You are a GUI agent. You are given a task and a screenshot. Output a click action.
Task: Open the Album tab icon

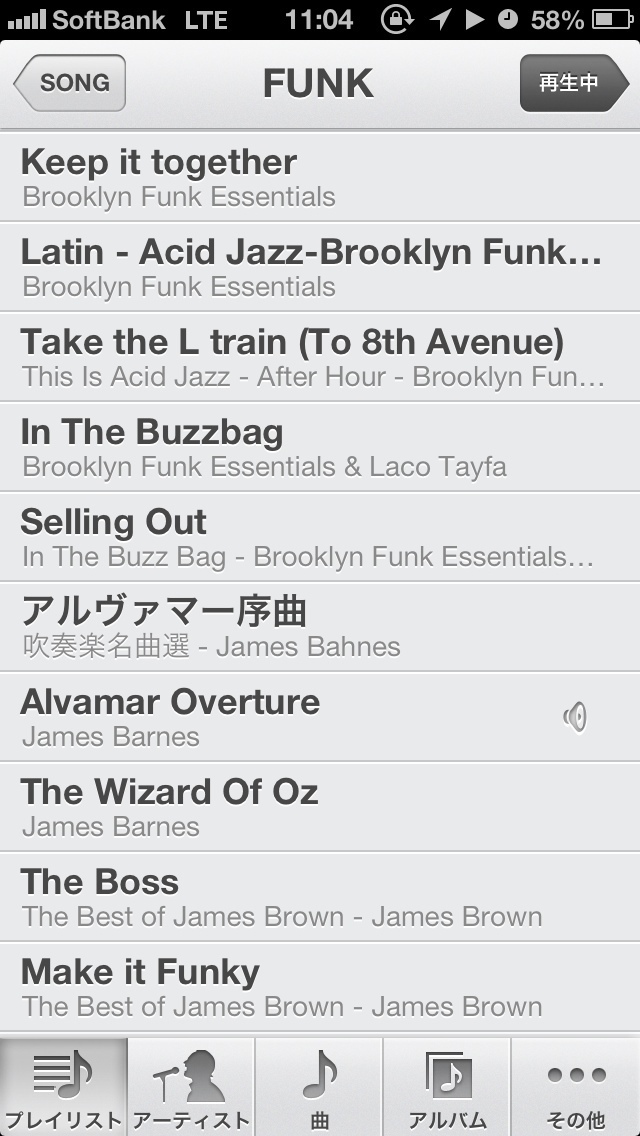448,1075
